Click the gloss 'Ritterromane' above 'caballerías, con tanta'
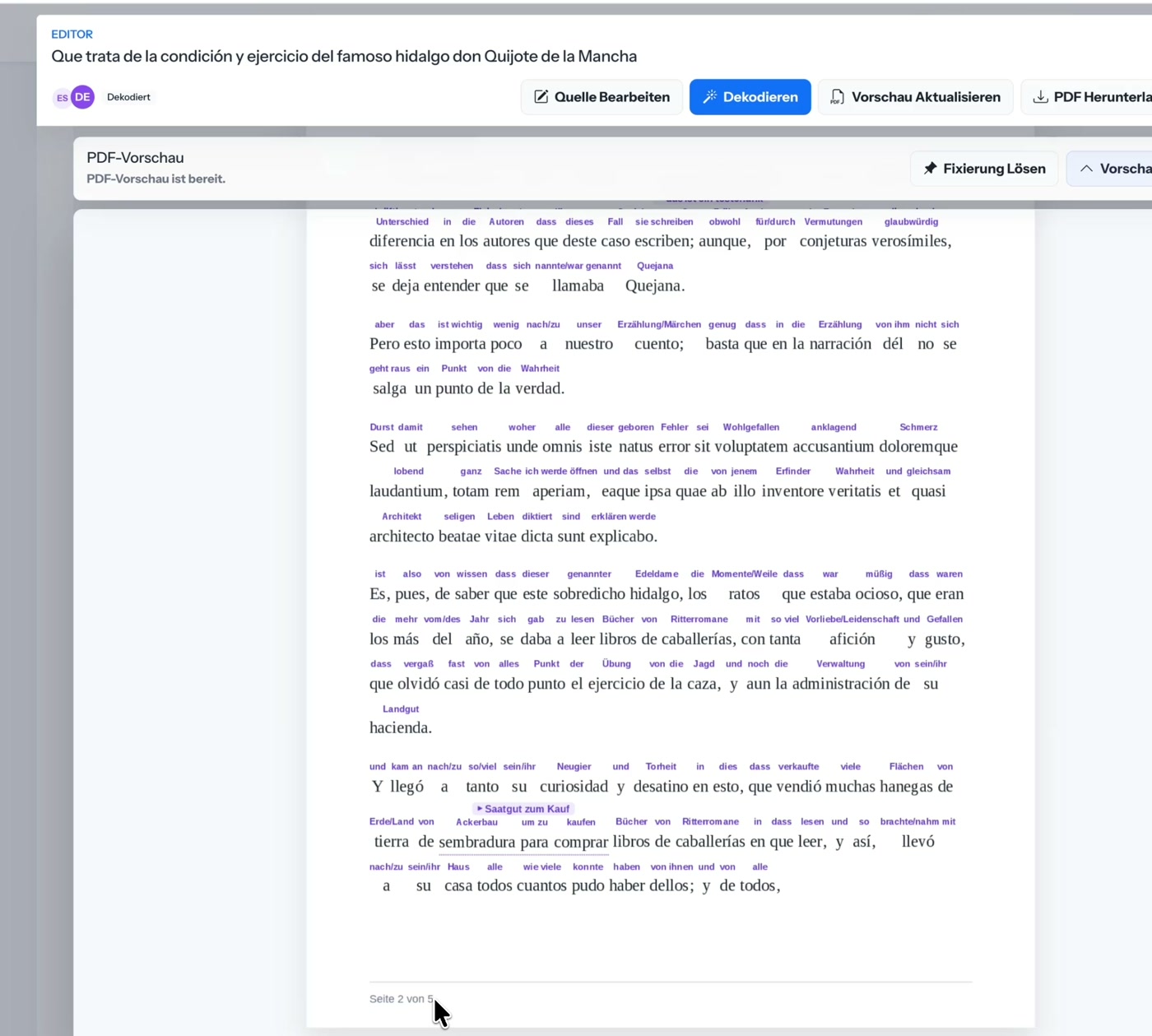This screenshot has height=1036, width=1152. (x=699, y=619)
